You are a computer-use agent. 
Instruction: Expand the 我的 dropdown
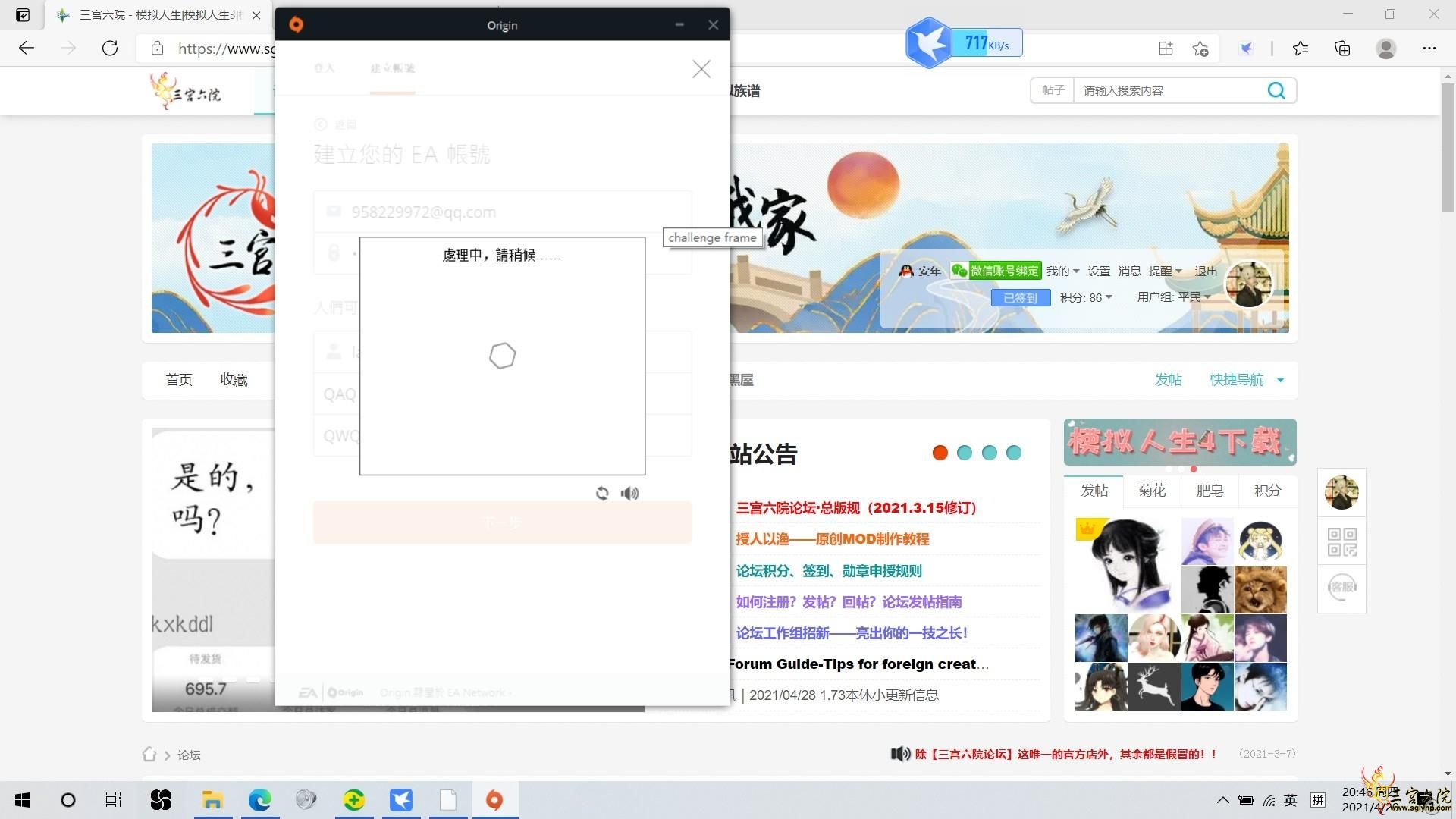pos(1062,271)
